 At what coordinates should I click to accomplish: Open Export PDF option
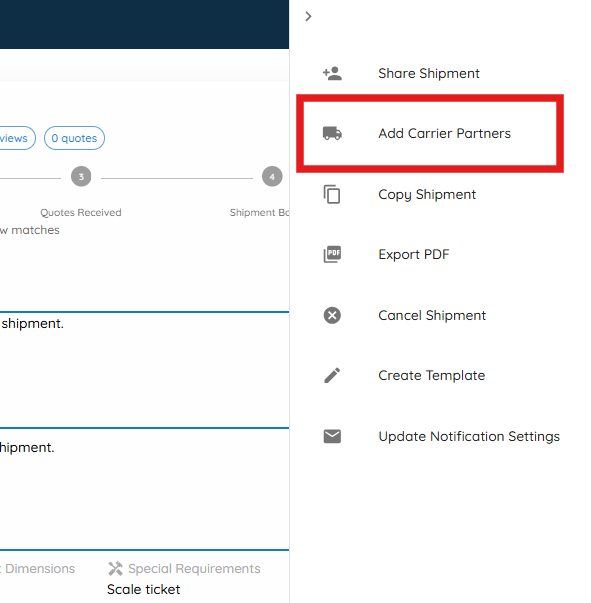[x=414, y=254]
